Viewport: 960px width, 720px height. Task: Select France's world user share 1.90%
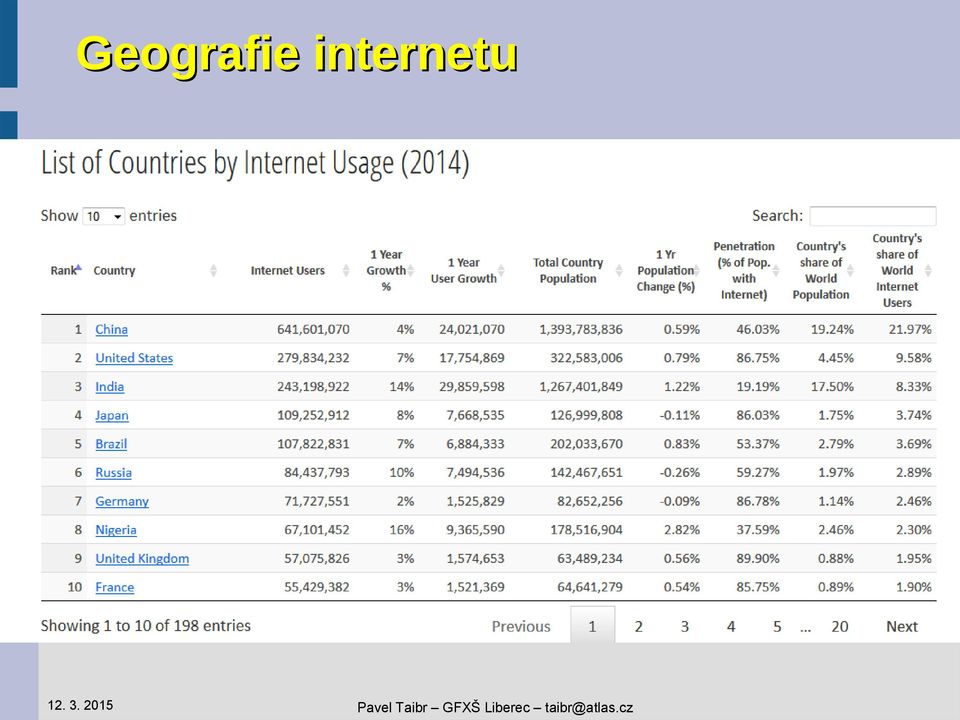coord(913,587)
